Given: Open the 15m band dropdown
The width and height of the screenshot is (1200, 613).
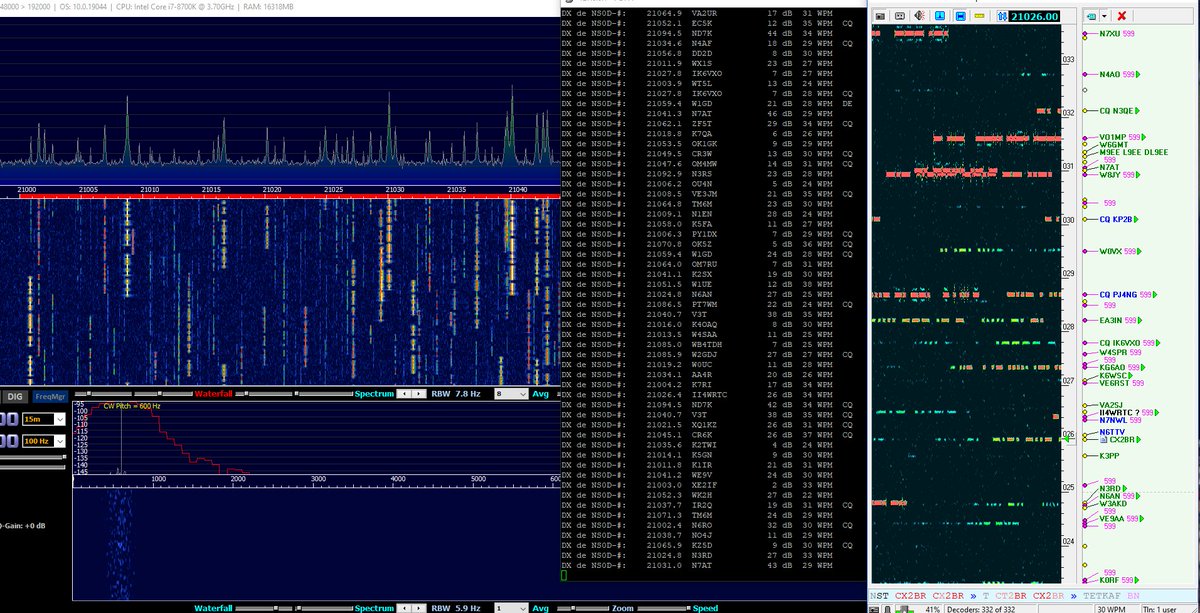Looking at the screenshot, I should 44,418.
